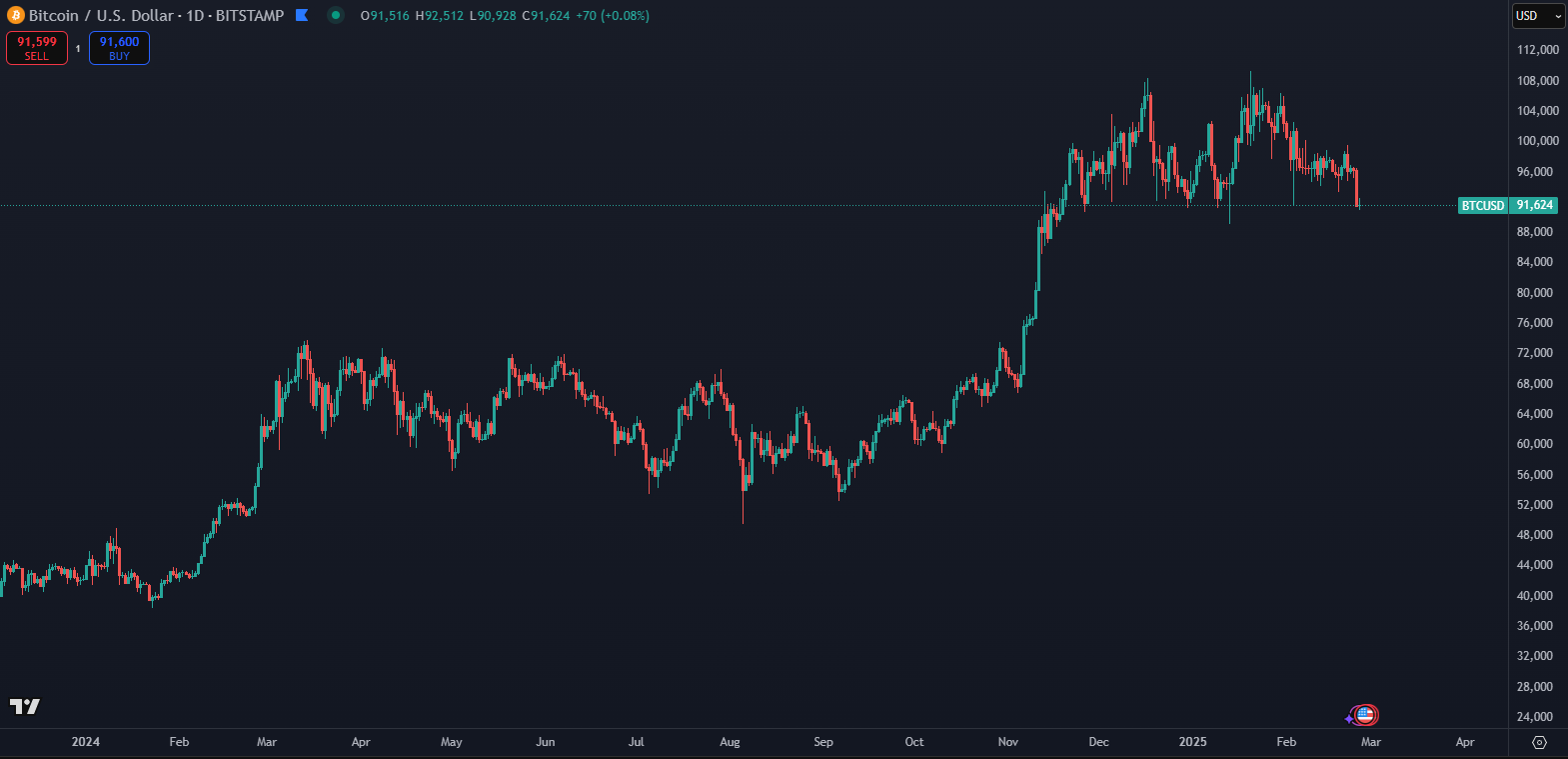Screen dimensions: 1568x759
Task: Click the blue BUY 91,600 button
Action: 119,48
